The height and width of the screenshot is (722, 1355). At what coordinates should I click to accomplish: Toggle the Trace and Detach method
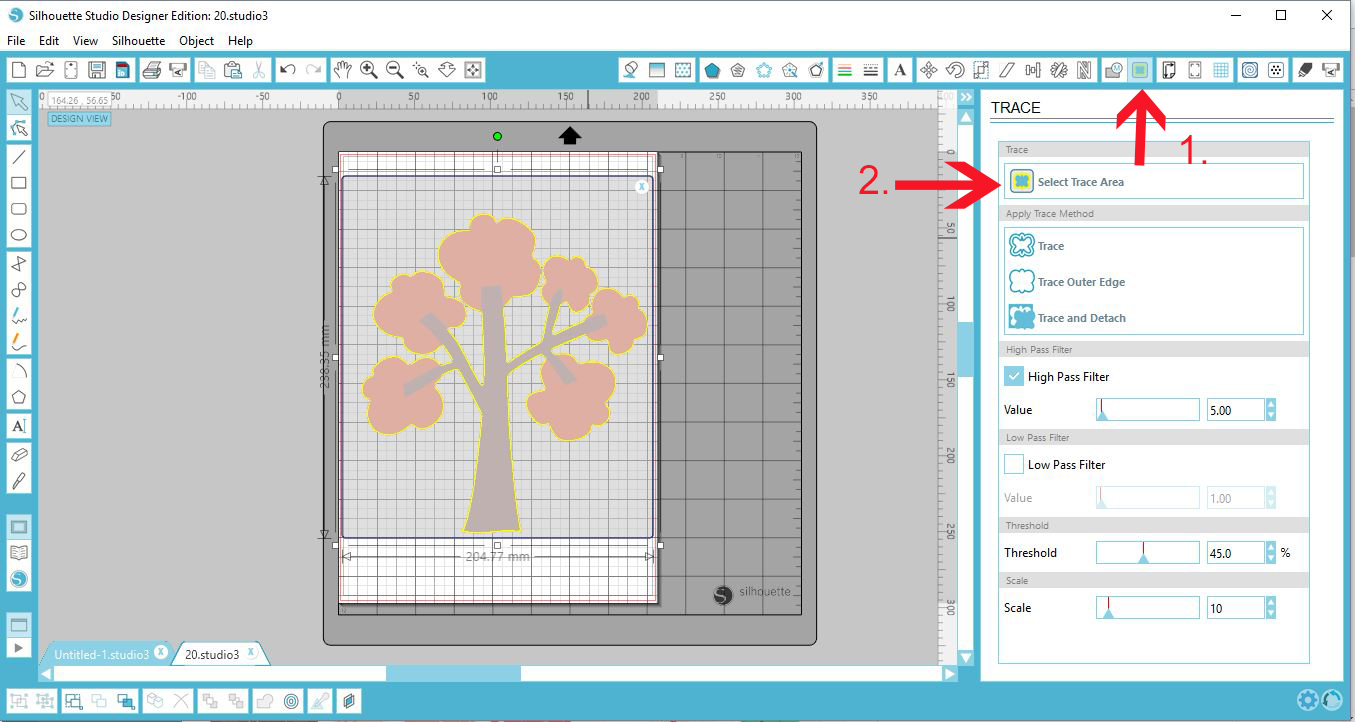[x=1076, y=317]
